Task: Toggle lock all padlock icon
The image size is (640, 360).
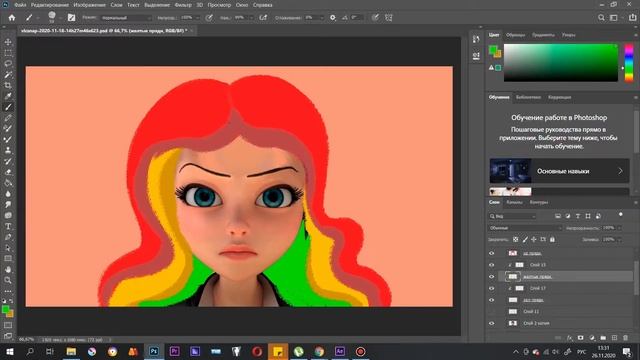Action: tap(552, 240)
